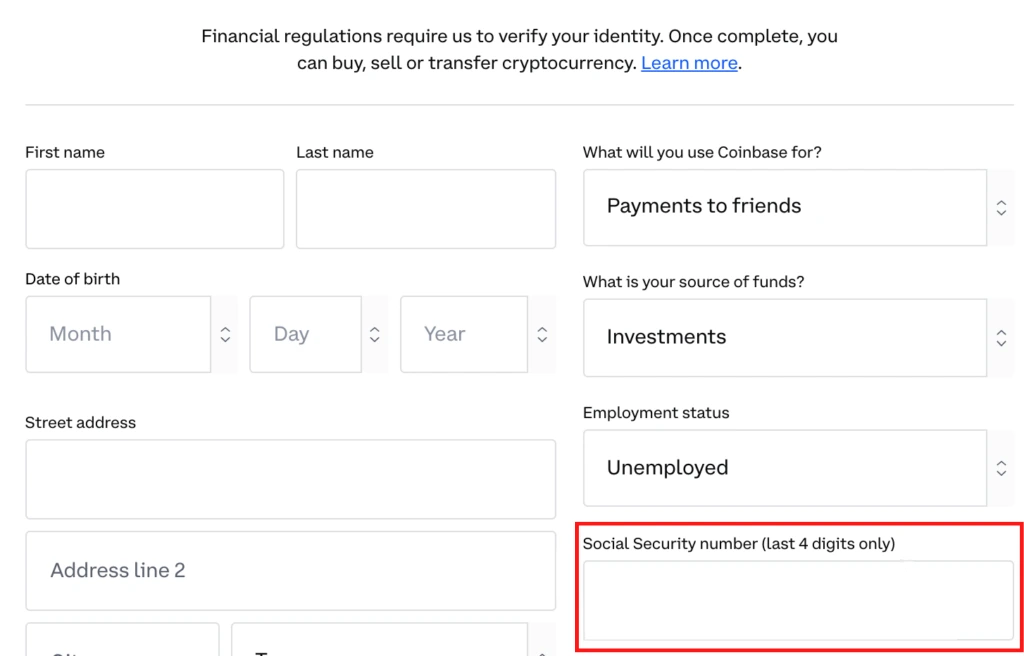The height and width of the screenshot is (656, 1024).
Task: Follow the Learn more link
Action: 689,63
